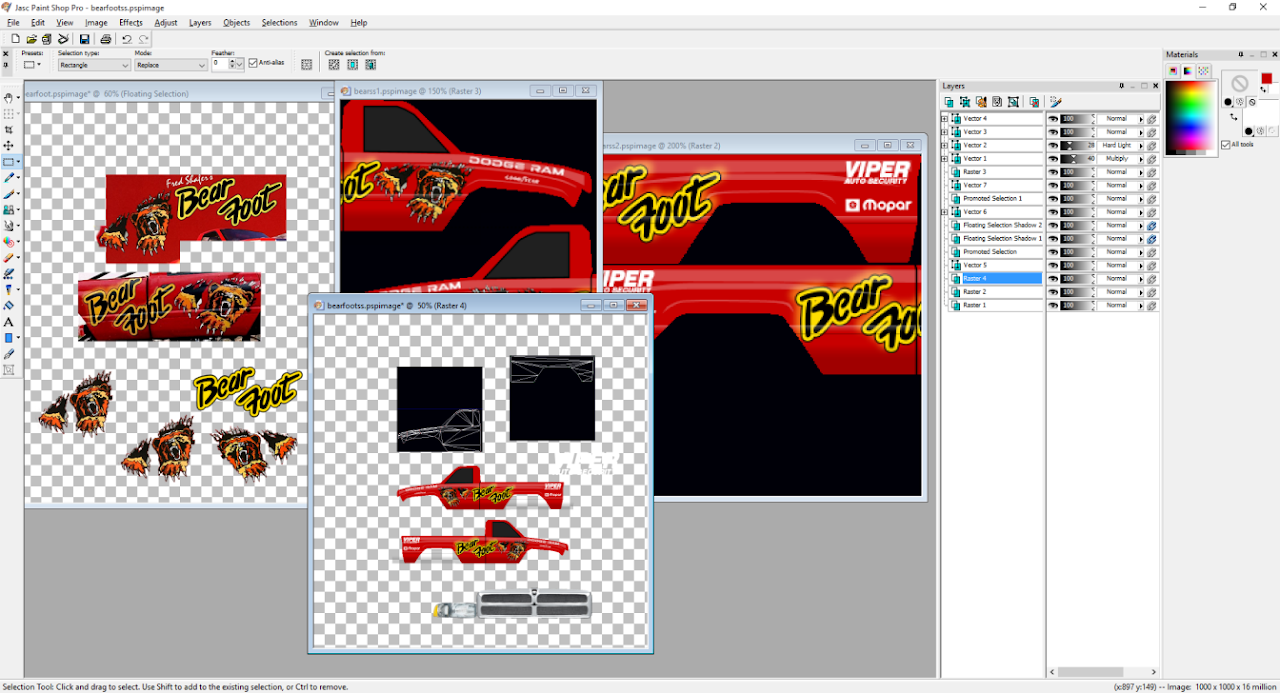Screen dimensions: 1280x693
Task: Click New Raster Layer icon in Layers palette
Action: [x=949, y=102]
